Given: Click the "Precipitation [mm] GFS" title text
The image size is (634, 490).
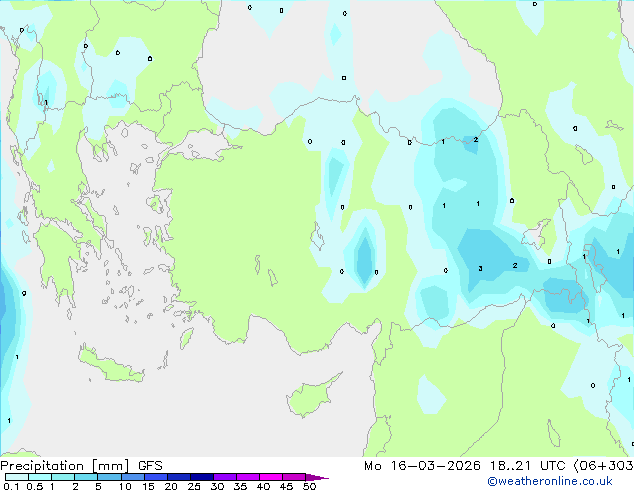Looking at the screenshot, I should (x=81, y=466).
